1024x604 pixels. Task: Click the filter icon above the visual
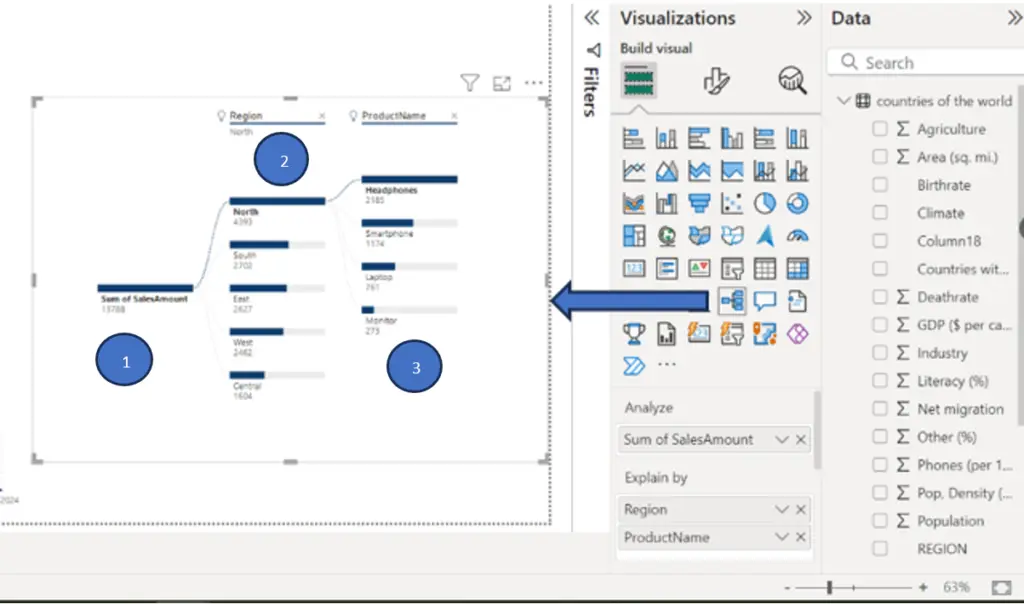(470, 82)
